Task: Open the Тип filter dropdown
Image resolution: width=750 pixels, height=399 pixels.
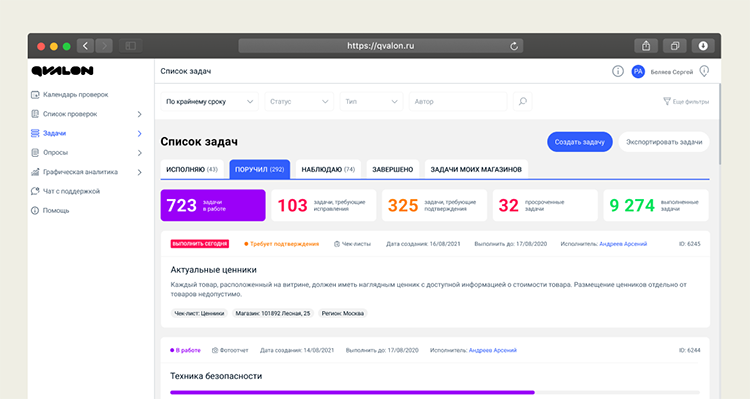Action: point(372,101)
